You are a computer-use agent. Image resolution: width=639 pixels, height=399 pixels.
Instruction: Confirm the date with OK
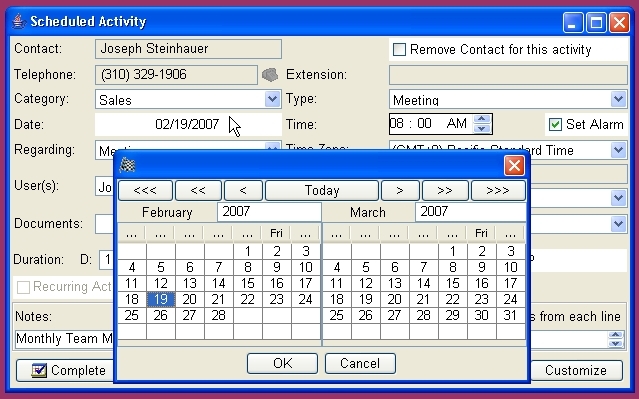(282, 363)
